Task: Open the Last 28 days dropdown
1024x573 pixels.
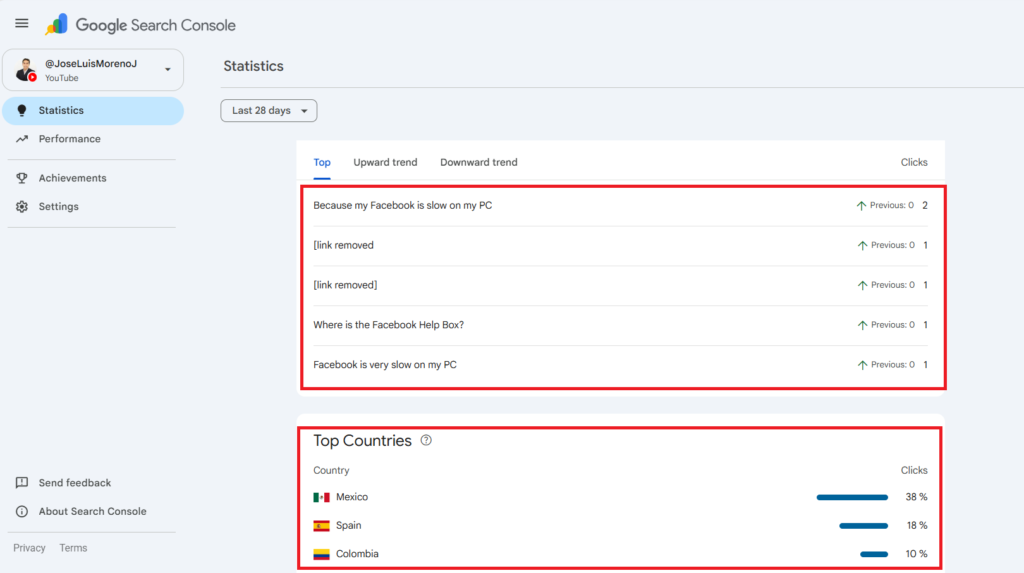Action: tap(269, 110)
